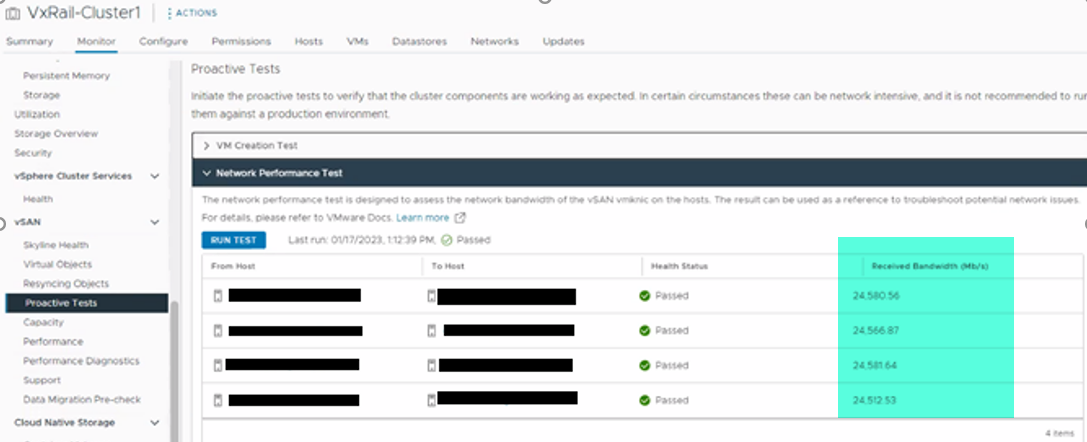Open Resyncing Objects
Screen dimensions: 1087x442
[66, 284]
